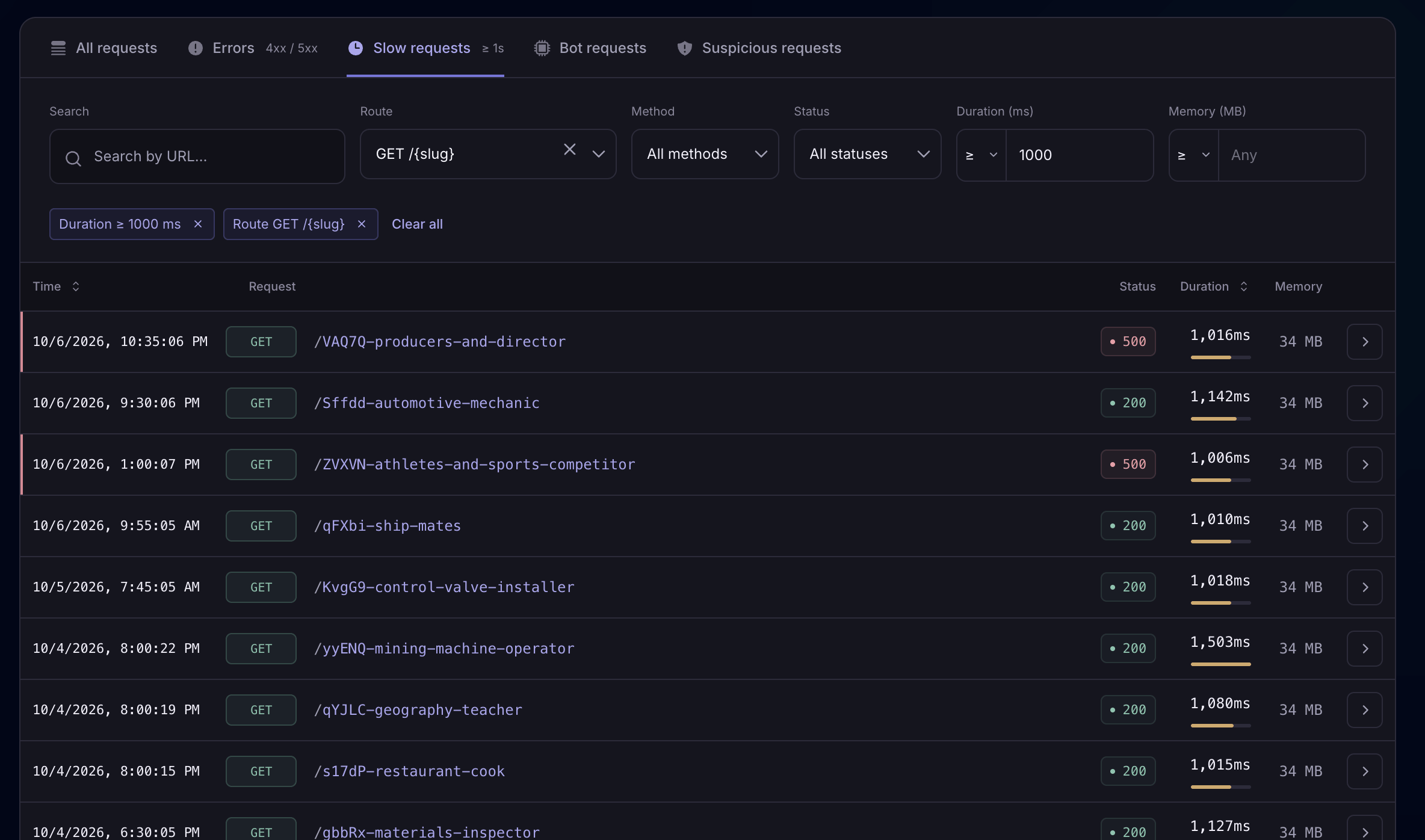1425x840 pixels.
Task: Click the 1,503ms duration value
Action: click(1220, 642)
